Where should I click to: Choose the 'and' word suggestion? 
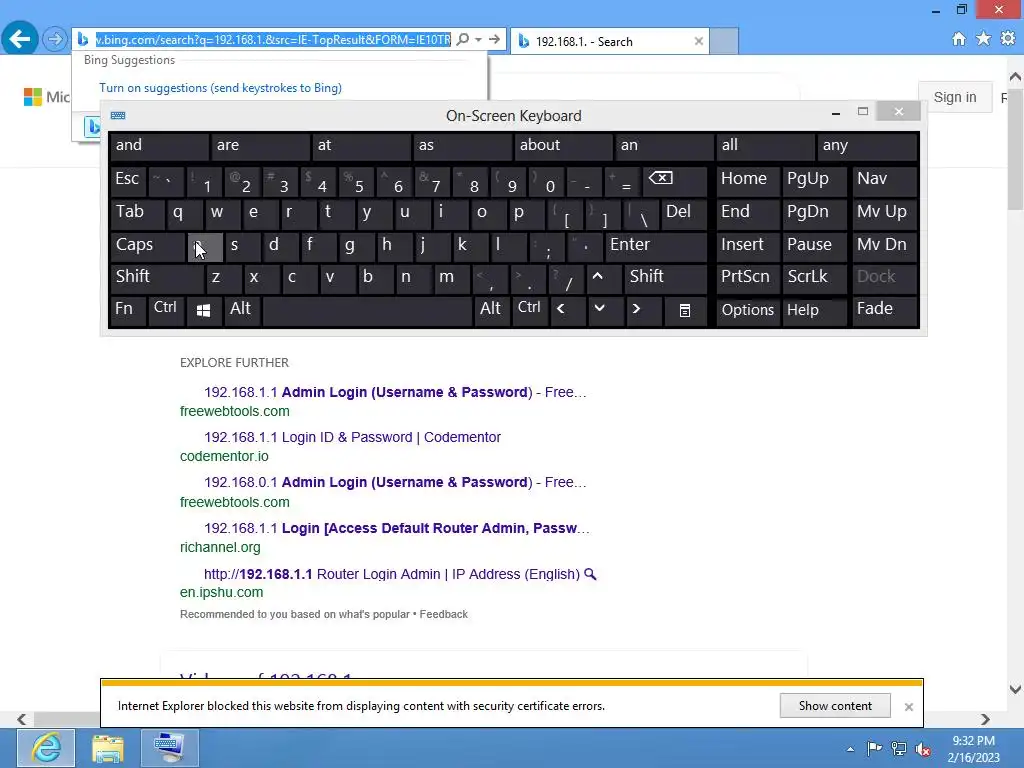pyautogui.click(x=159, y=146)
